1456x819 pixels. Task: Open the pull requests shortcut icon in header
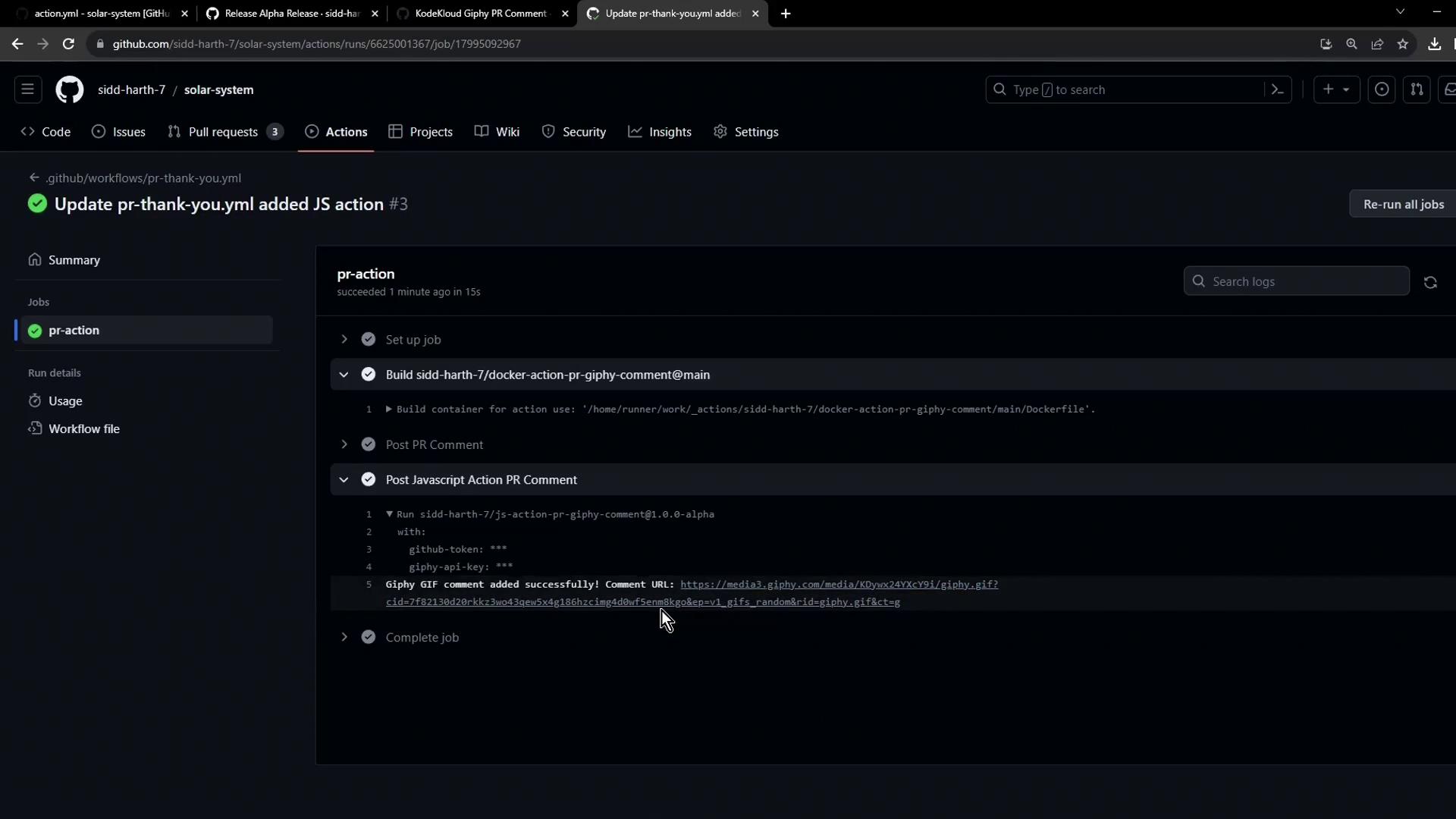(x=1417, y=89)
